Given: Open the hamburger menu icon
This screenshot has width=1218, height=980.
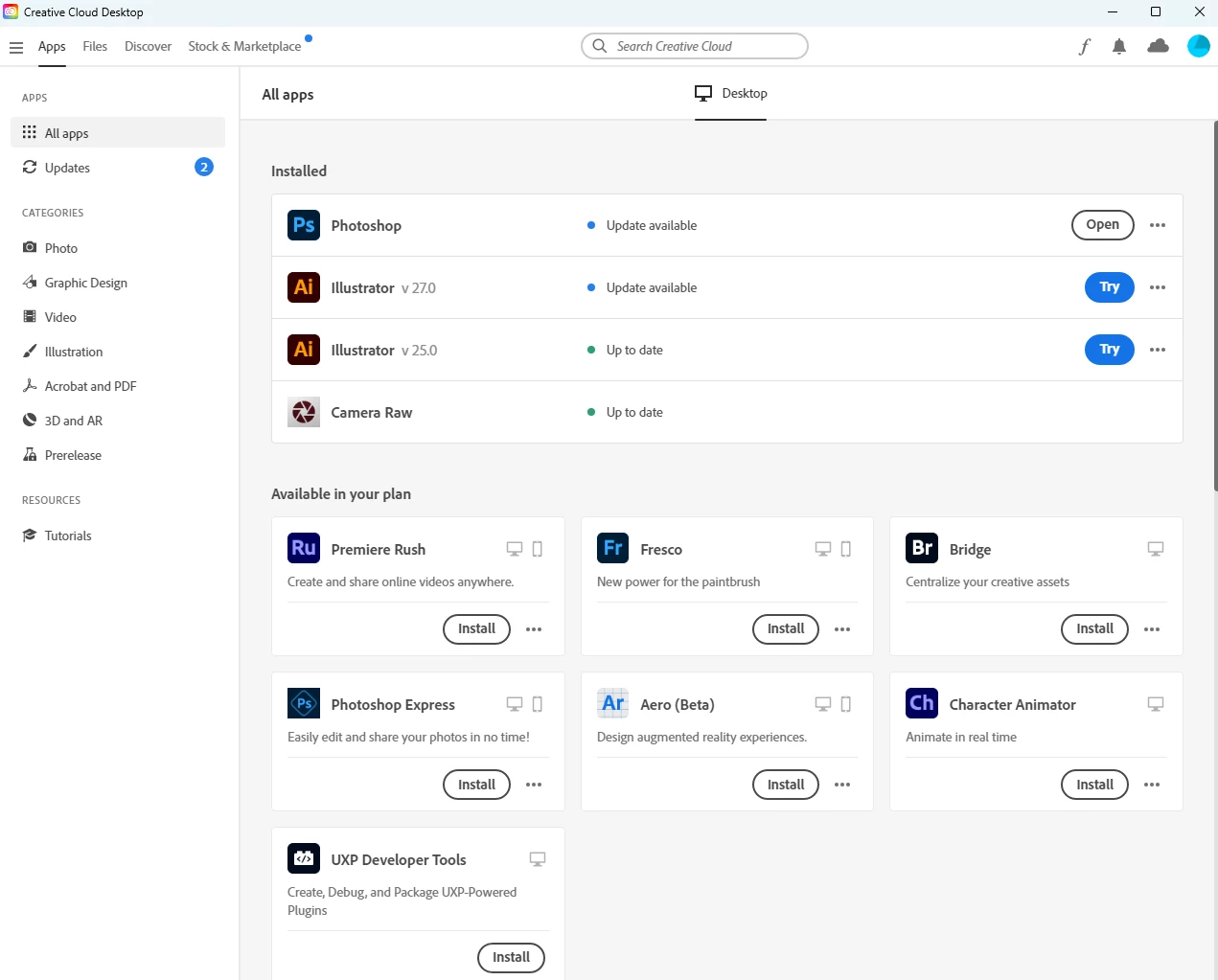Looking at the screenshot, I should [16, 47].
